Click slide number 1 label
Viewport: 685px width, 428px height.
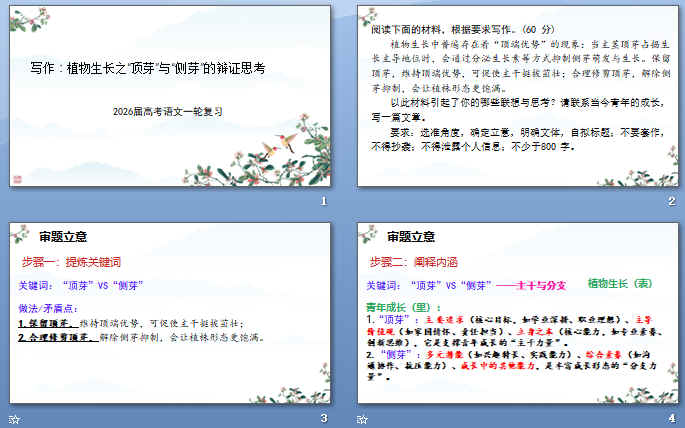pyautogui.click(x=323, y=201)
